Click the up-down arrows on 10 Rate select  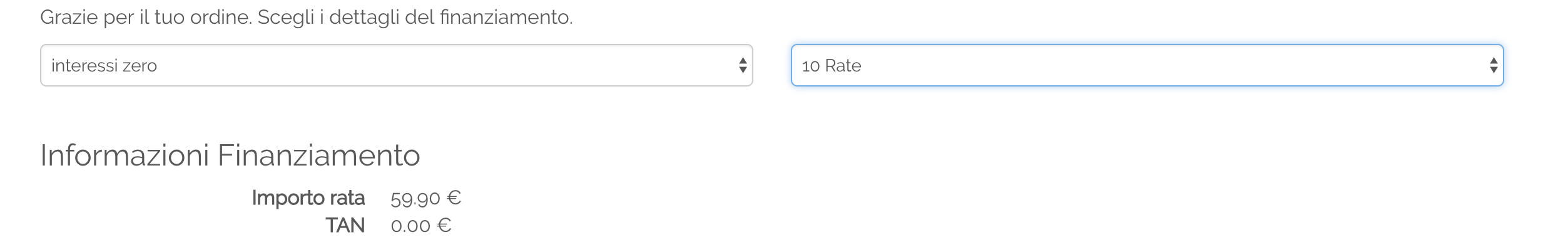click(1493, 65)
